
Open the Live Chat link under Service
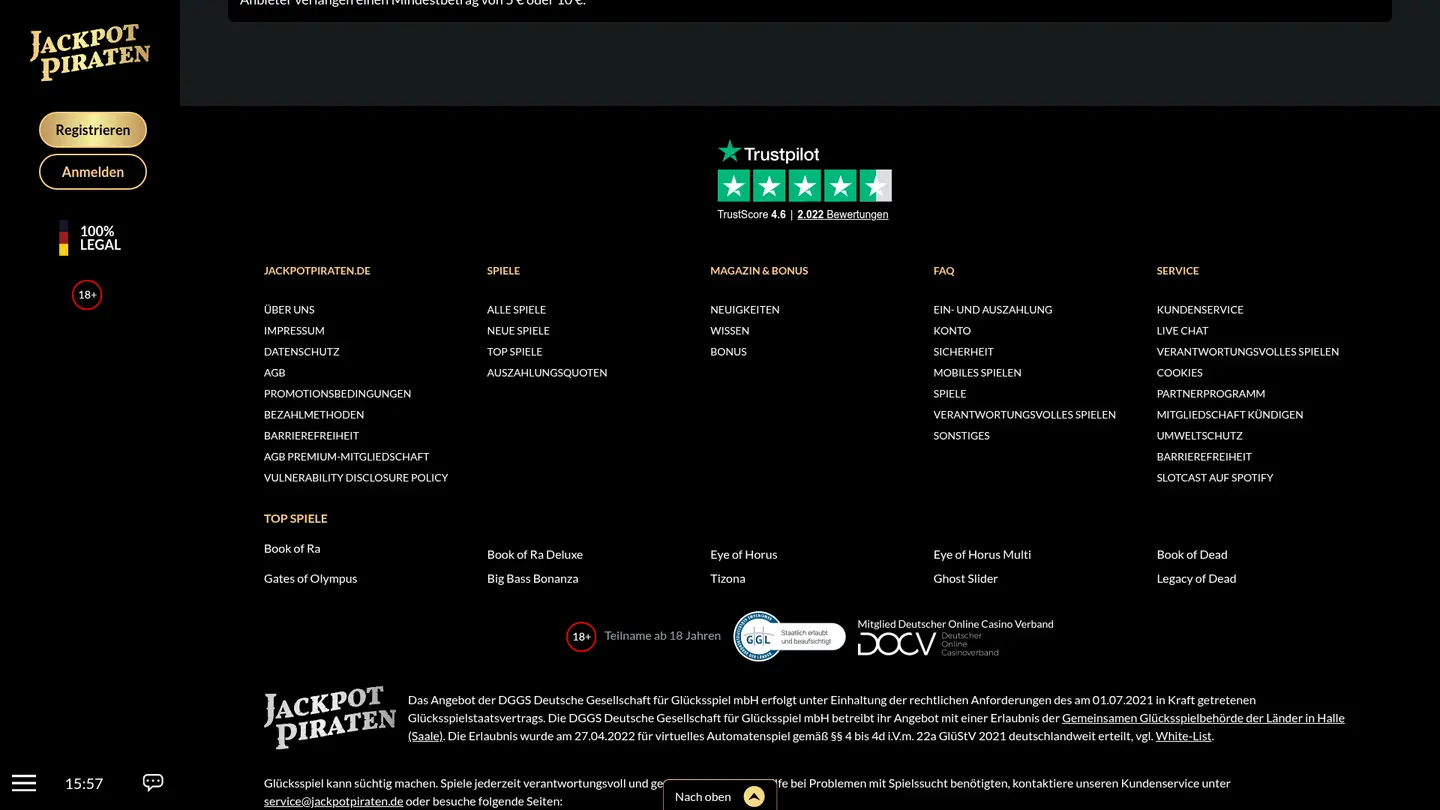click(x=1182, y=331)
